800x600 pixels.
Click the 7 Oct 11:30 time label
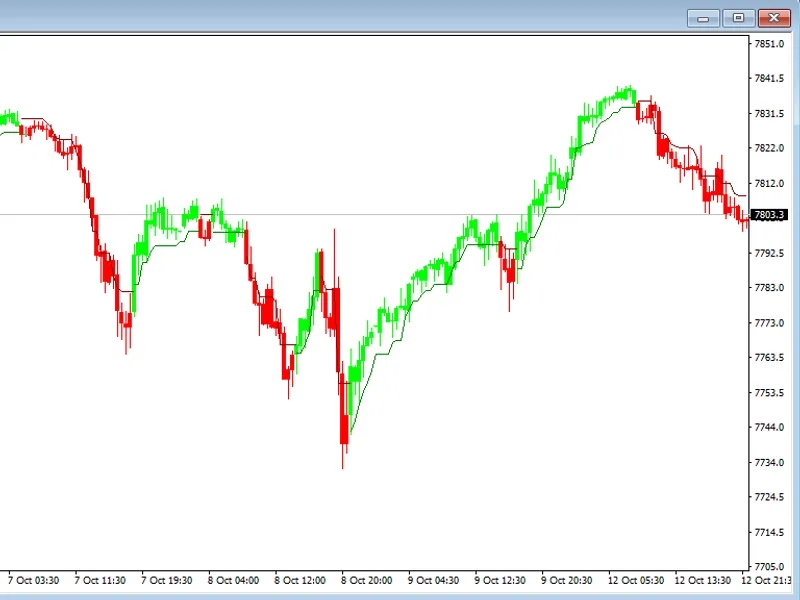tap(100, 581)
